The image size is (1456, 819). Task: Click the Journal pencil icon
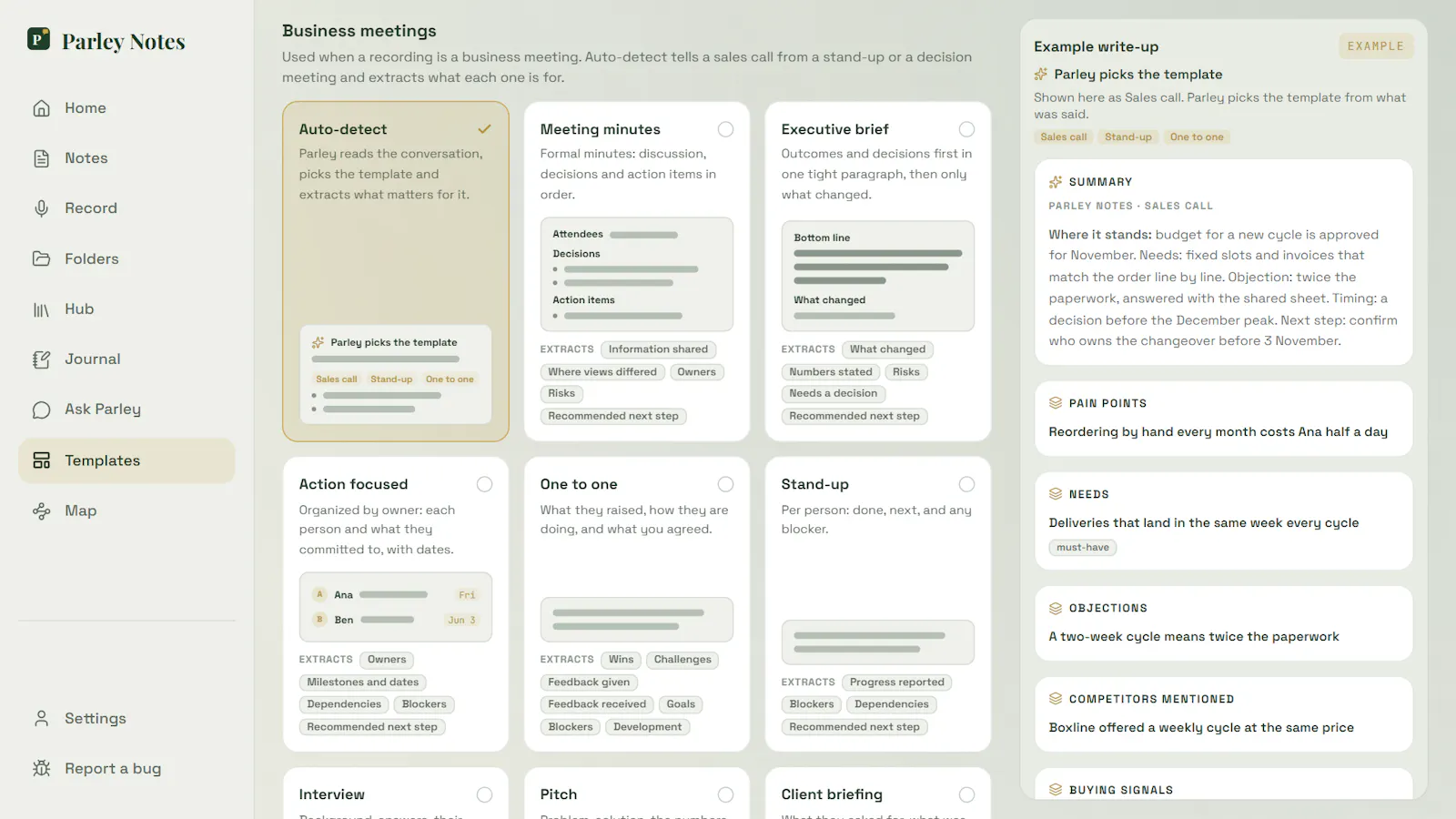[x=42, y=359]
